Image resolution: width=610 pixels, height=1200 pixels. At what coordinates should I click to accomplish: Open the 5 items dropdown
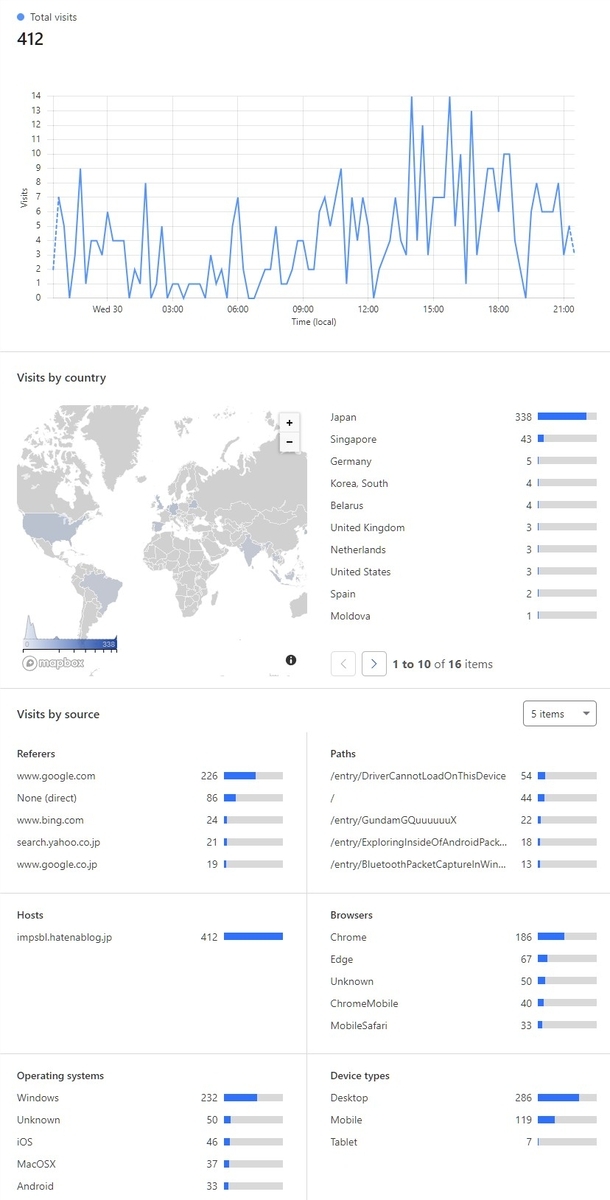(560, 714)
